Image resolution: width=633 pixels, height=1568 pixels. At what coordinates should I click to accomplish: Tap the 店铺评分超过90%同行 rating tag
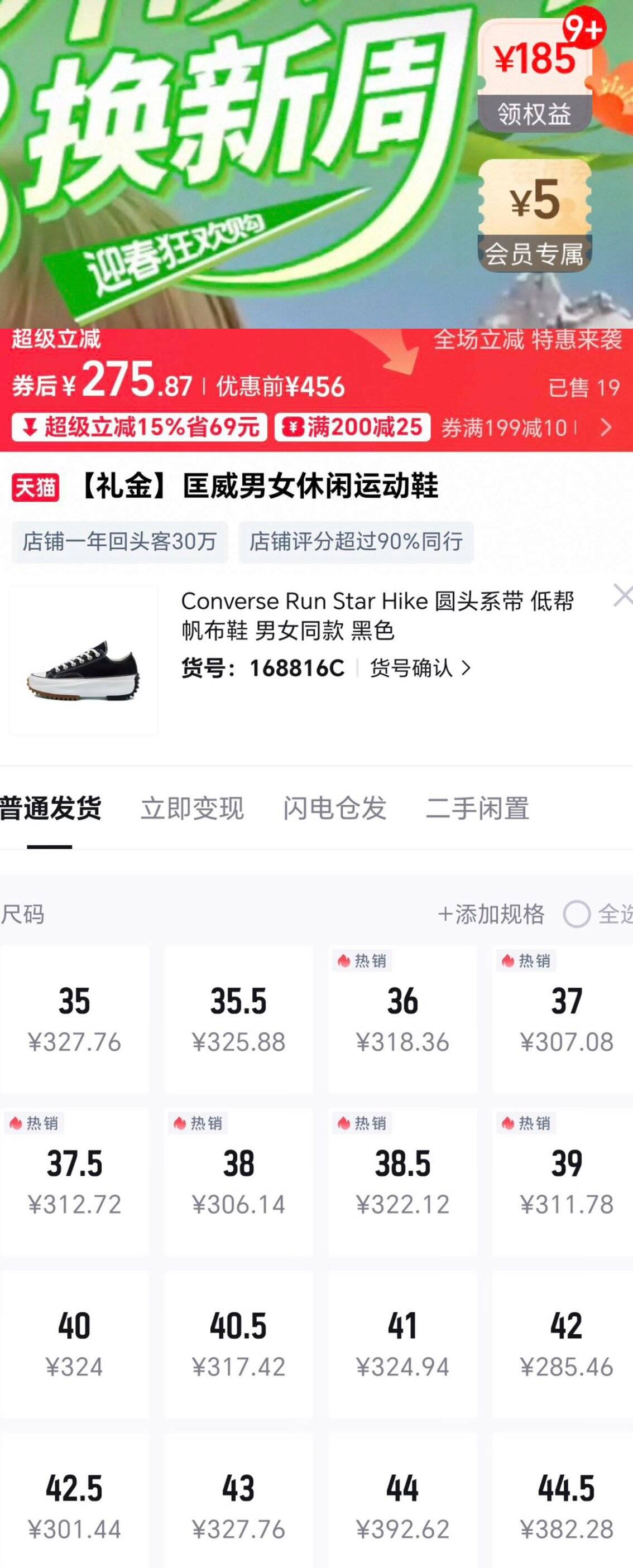coord(356,542)
